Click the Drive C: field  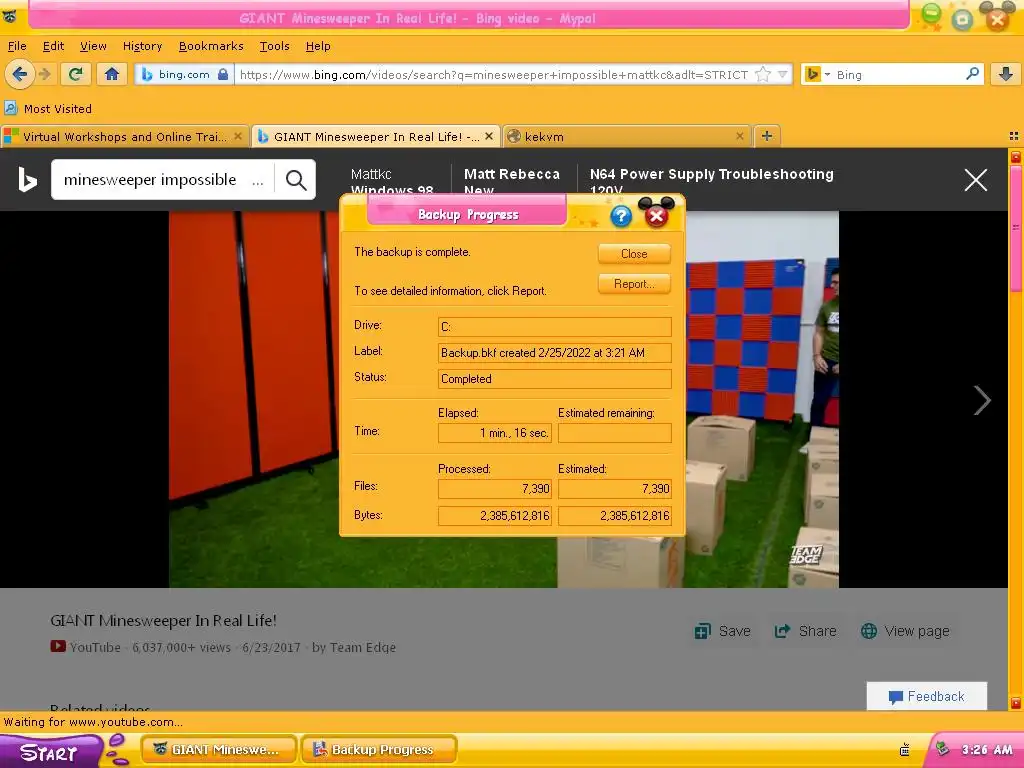(554, 327)
